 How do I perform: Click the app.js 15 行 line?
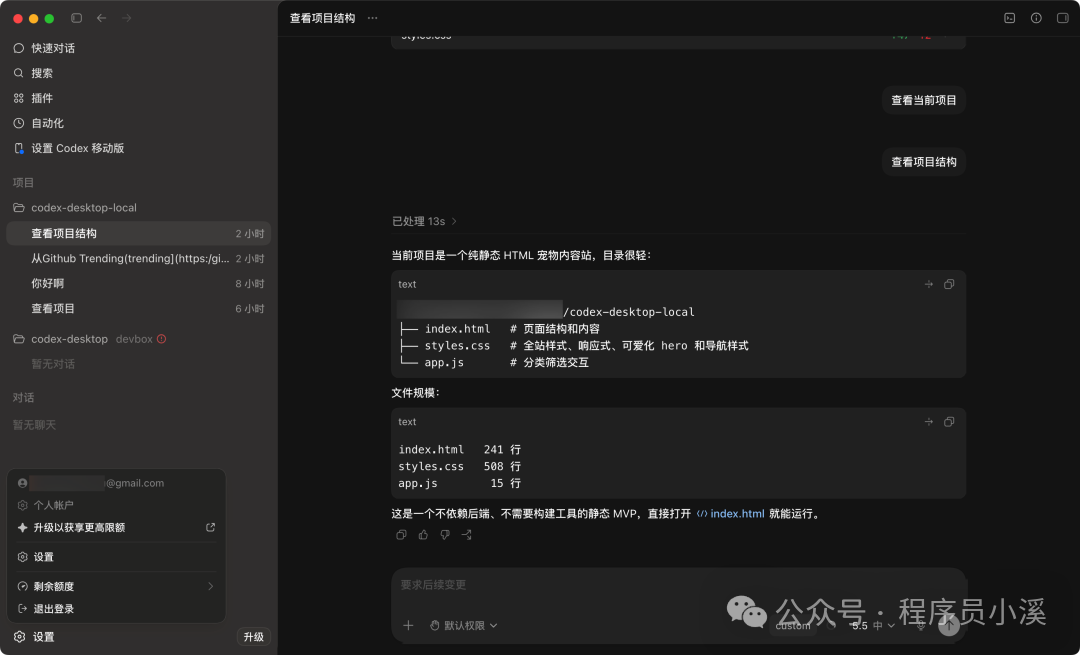click(459, 483)
